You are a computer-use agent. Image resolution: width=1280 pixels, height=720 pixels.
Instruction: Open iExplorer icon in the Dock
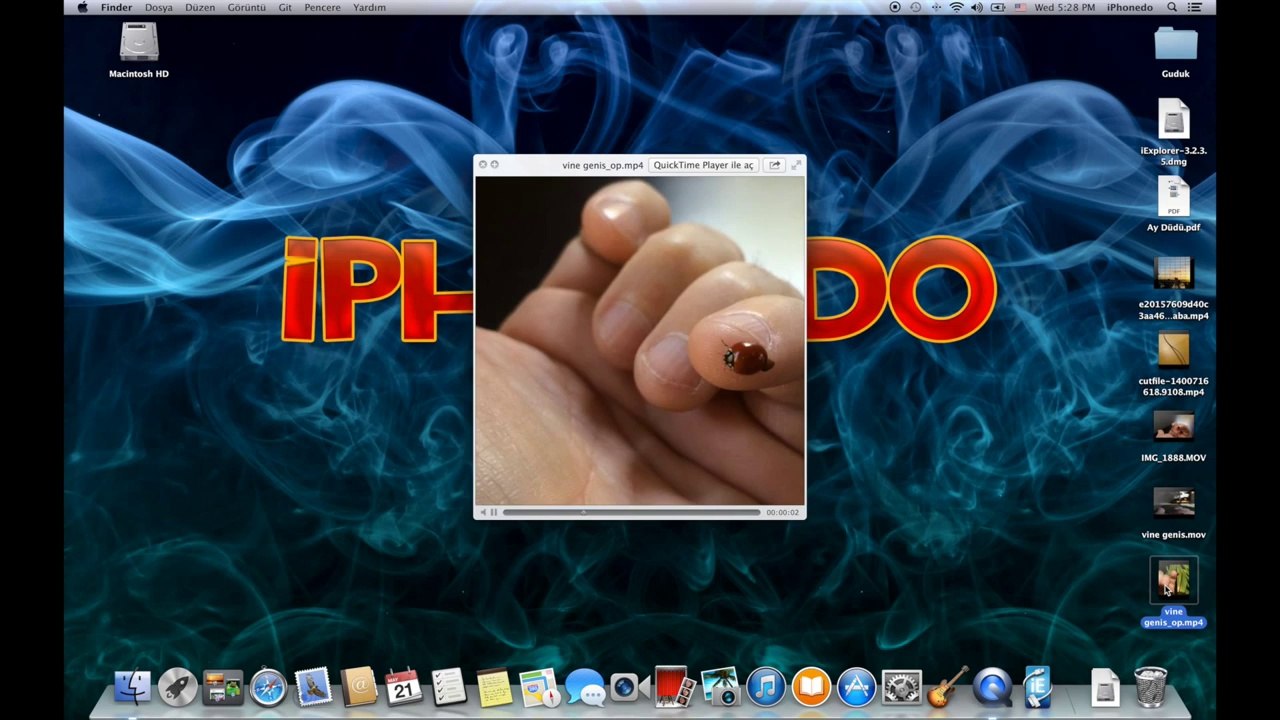(x=1037, y=687)
